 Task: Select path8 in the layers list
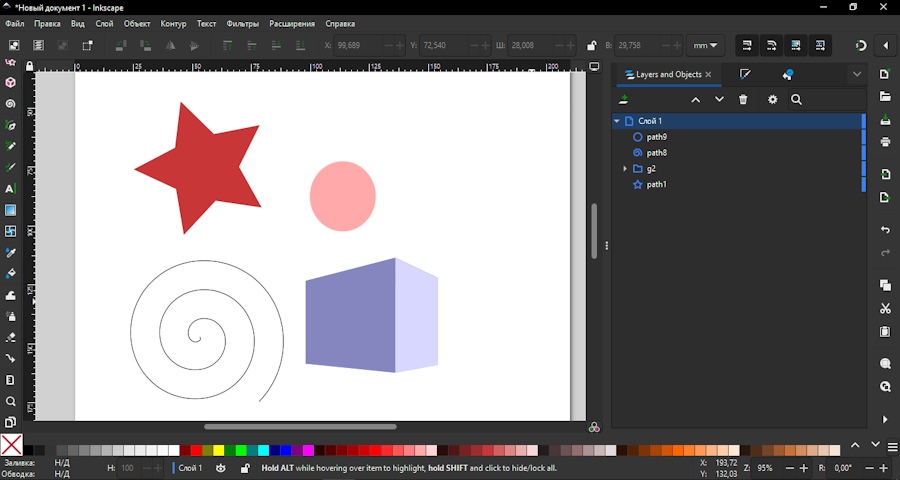(x=656, y=153)
